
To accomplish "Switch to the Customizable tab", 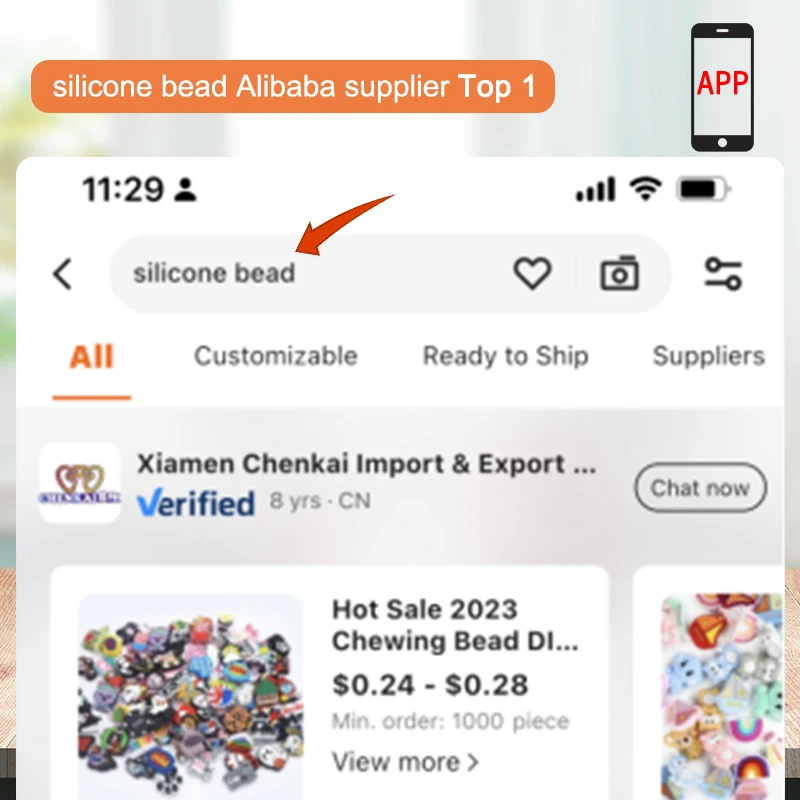I will tap(276, 356).
